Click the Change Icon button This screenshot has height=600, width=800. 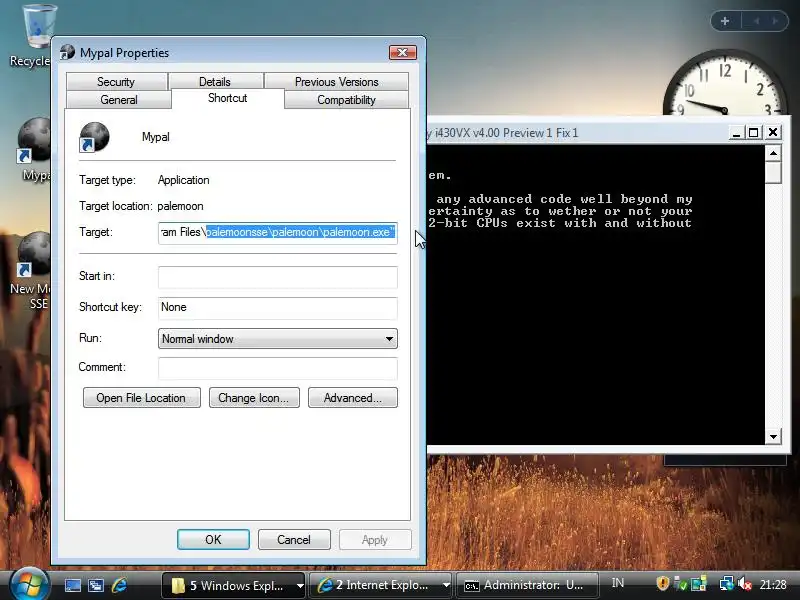point(254,398)
